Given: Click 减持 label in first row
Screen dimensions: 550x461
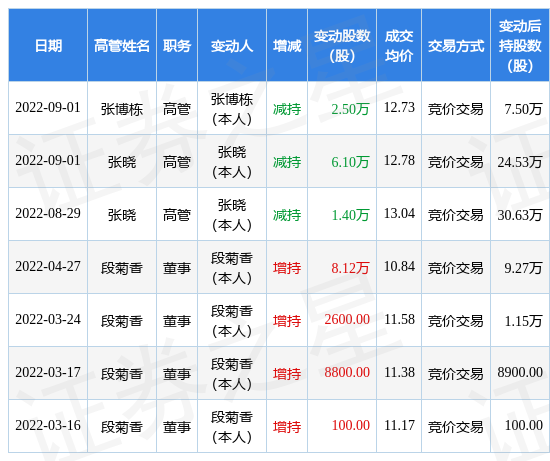Looking at the screenshot, I should coord(287,109).
